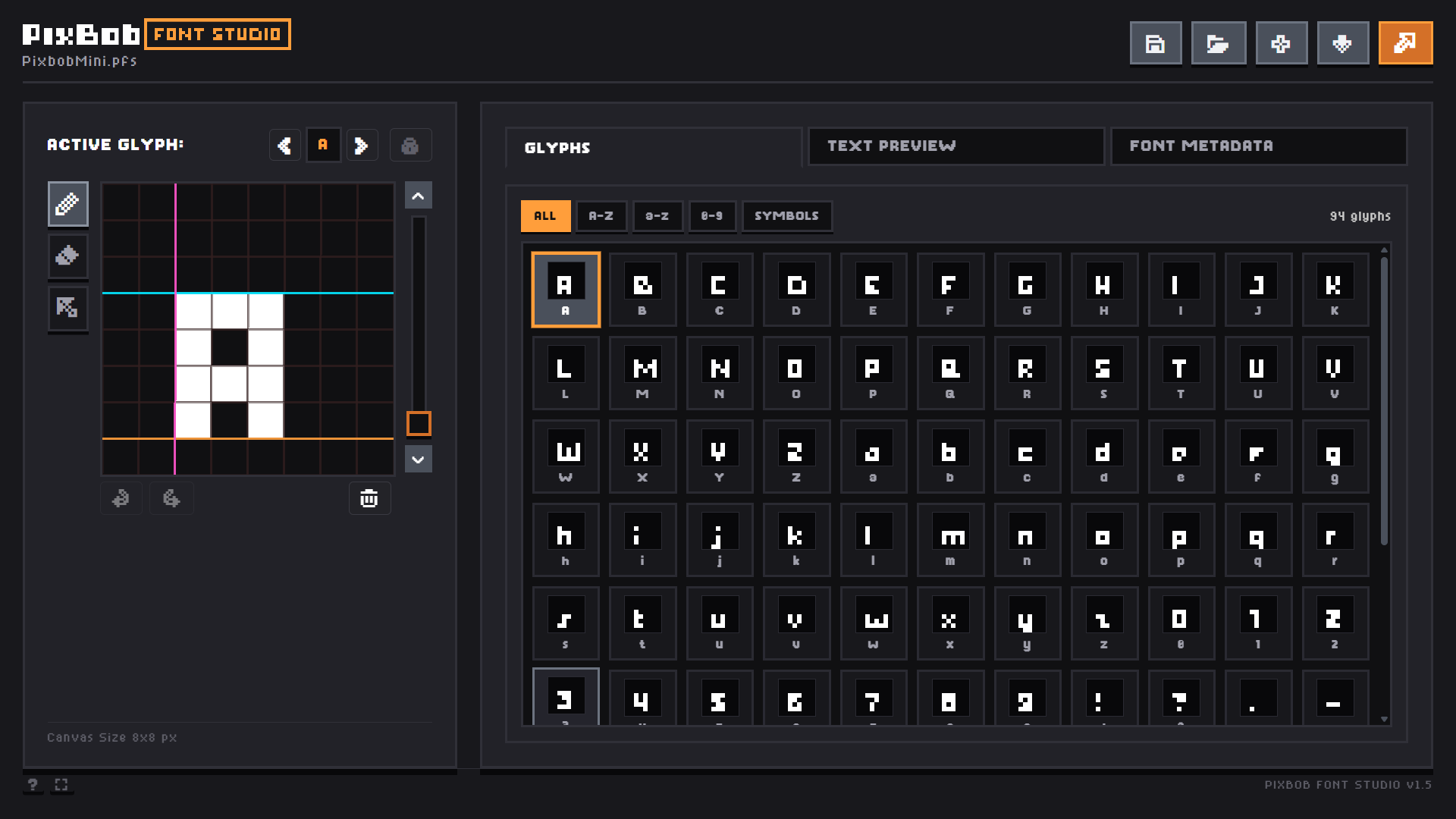Open a font file with the folder icon
Viewport: 1456px width, 819px height.
[1218, 43]
